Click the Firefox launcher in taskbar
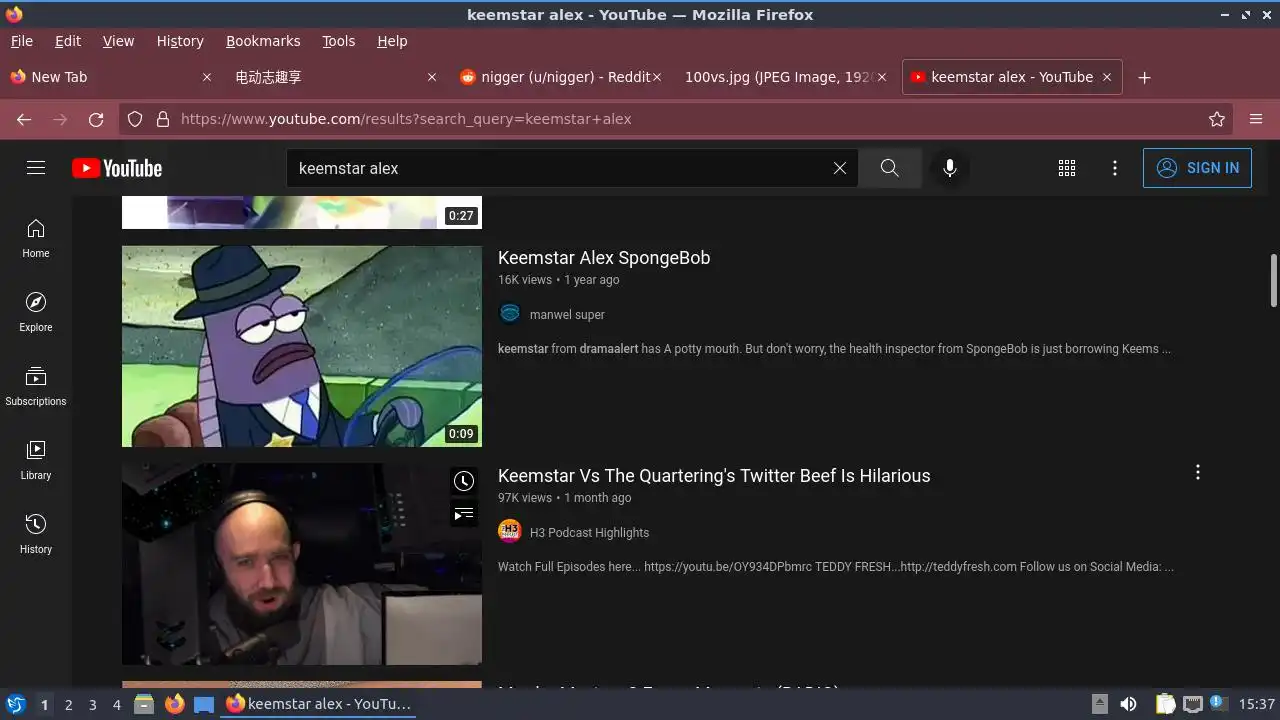The height and width of the screenshot is (720, 1280). pos(174,704)
